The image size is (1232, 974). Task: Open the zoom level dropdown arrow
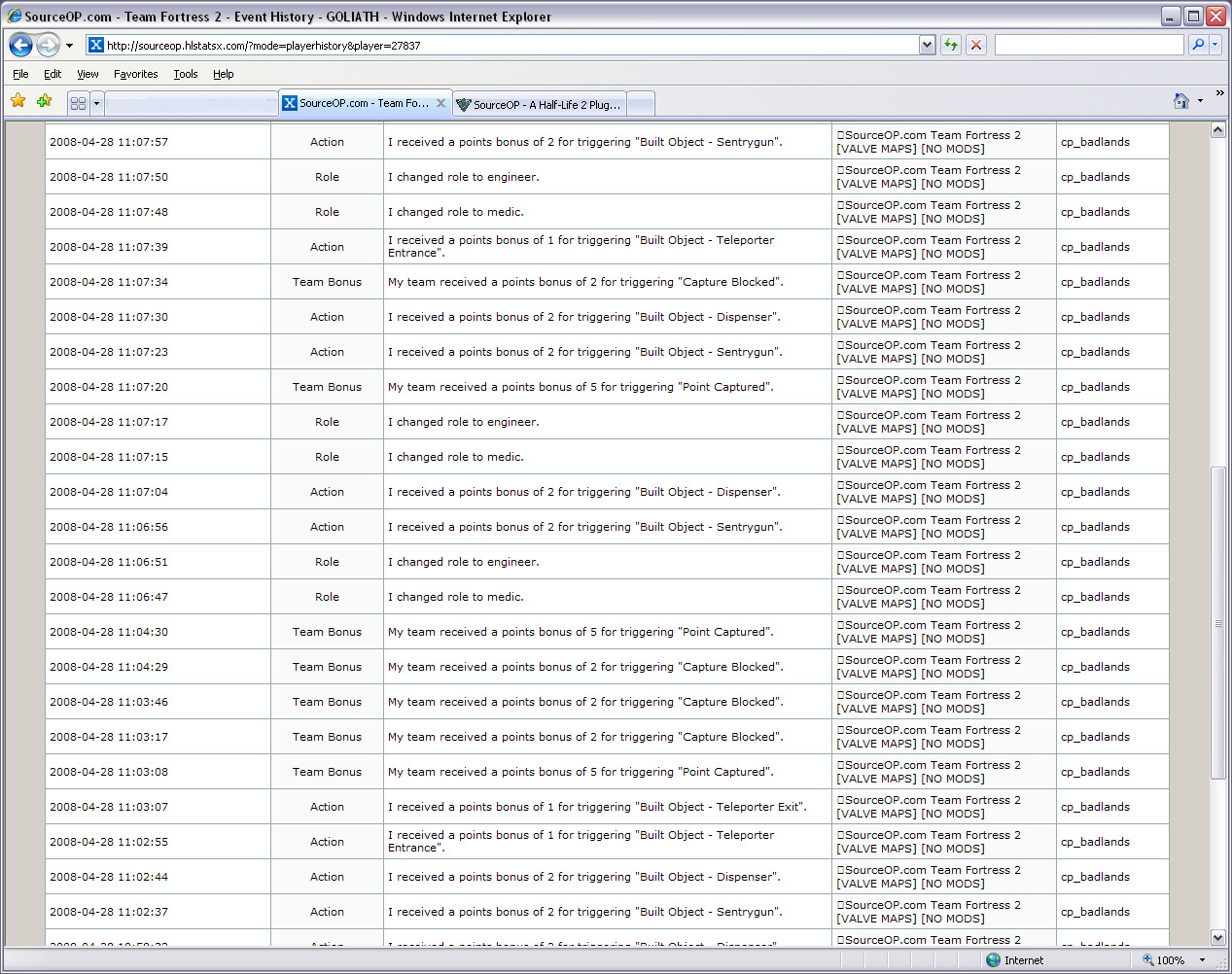click(x=1202, y=960)
